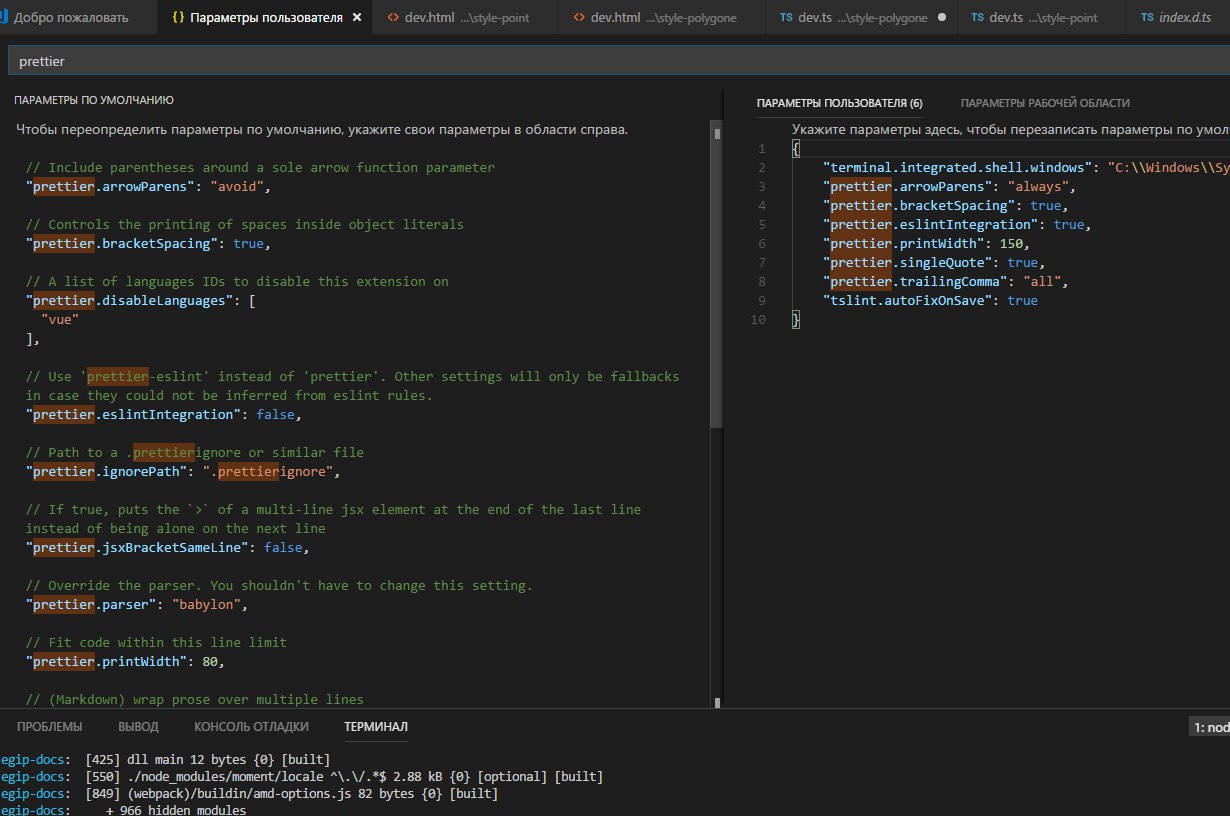Click default "prettier.eslintIntegration": false line

click(x=162, y=414)
